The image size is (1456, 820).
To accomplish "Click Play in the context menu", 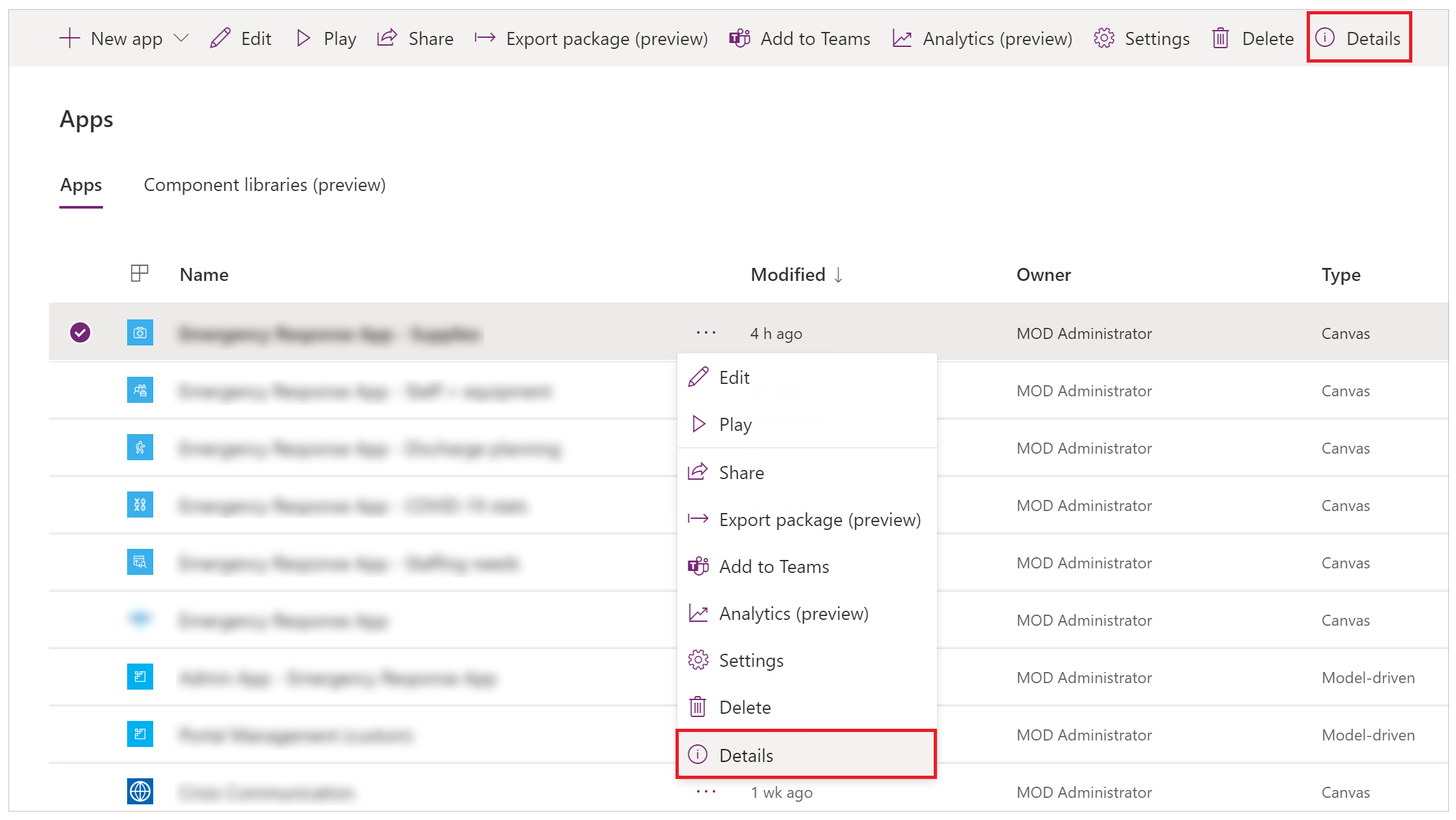I will coord(735,424).
